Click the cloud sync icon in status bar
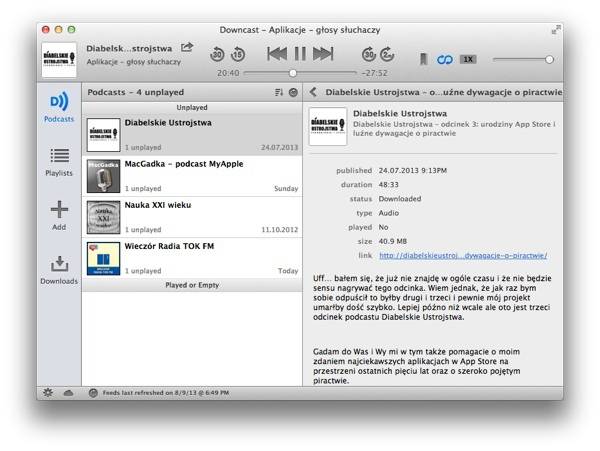This screenshot has height=451, width=600. tap(68, 393)
